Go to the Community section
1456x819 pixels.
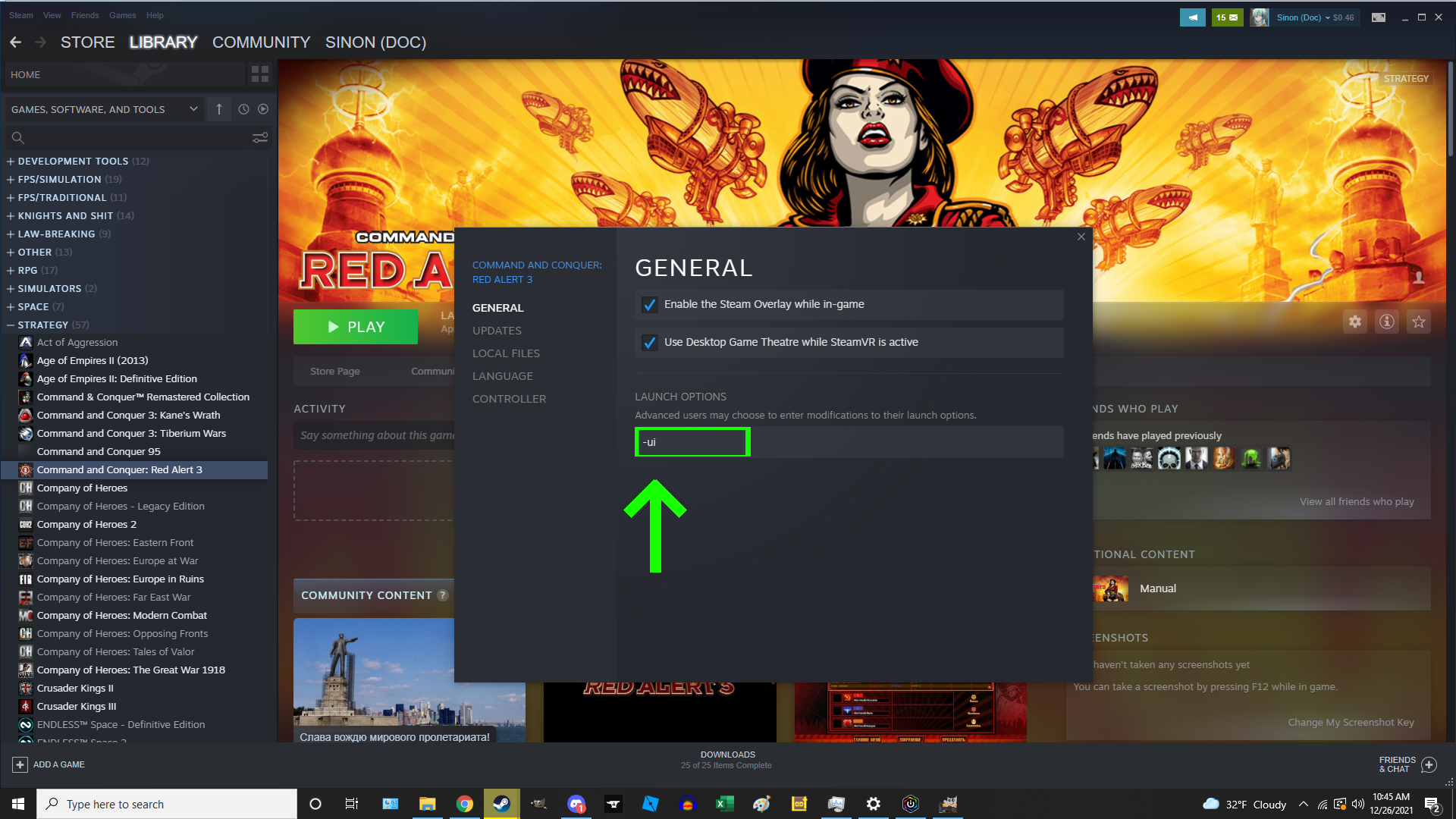(x=262, y=42)
